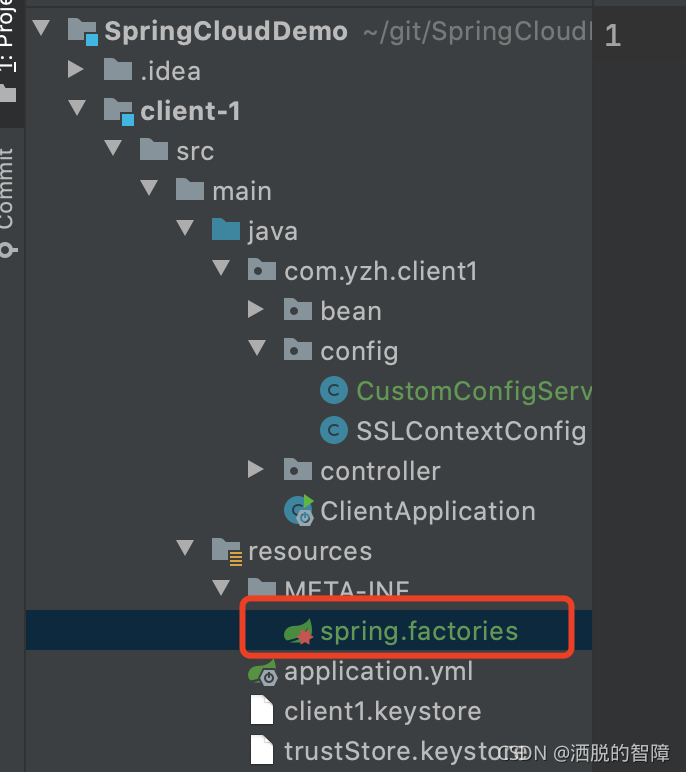The image size is (686, 772).
Task: Click the trustStore.keystore file icon
Action: [x=261, y=749]
